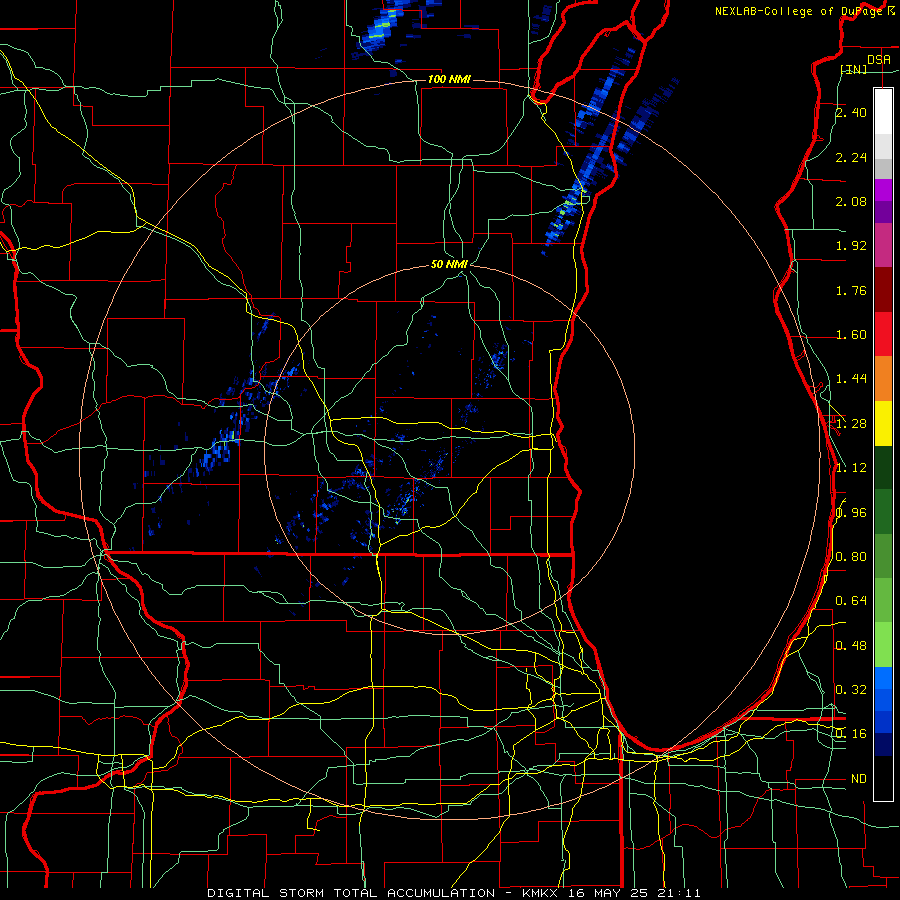Pick the black ND swatch at legend bottom
Viewport: 900px width, 900px height.
point(883,778)
